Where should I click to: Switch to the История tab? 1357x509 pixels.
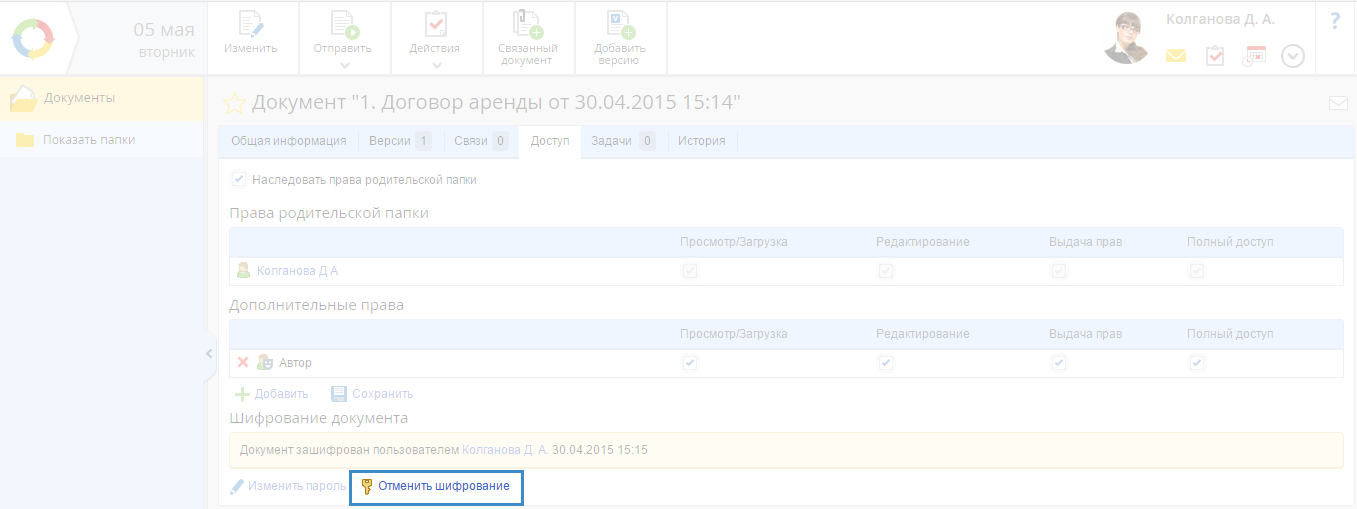click(x=701, y=141)
